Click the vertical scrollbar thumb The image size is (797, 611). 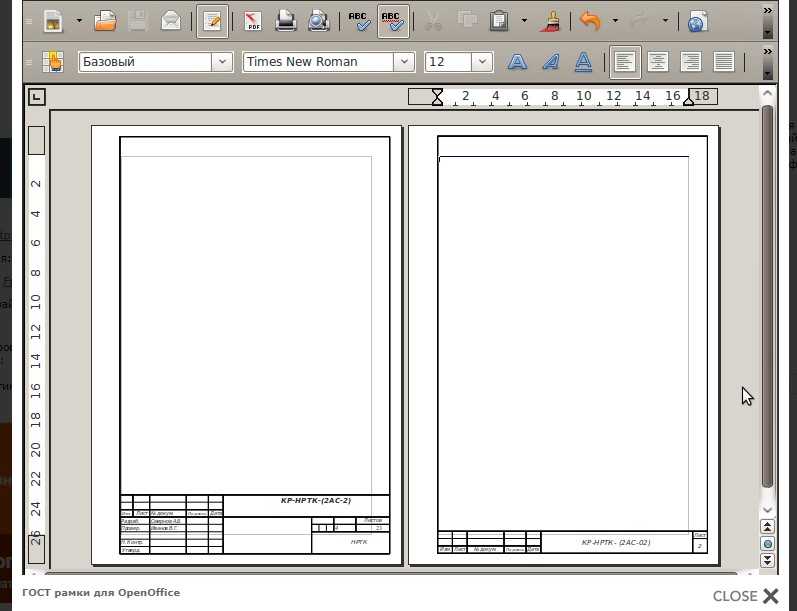pyautogui.click(x=768, y=297)
